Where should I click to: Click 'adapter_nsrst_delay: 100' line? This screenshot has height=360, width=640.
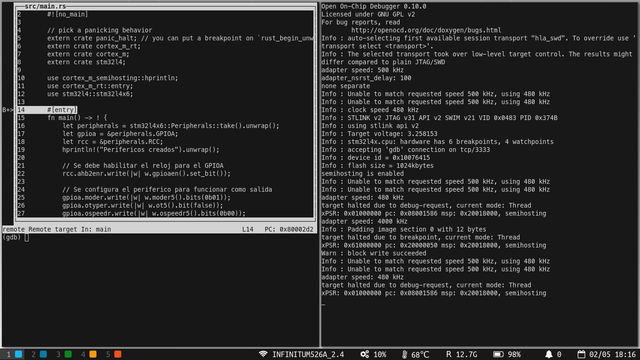(x=366, y=78)
